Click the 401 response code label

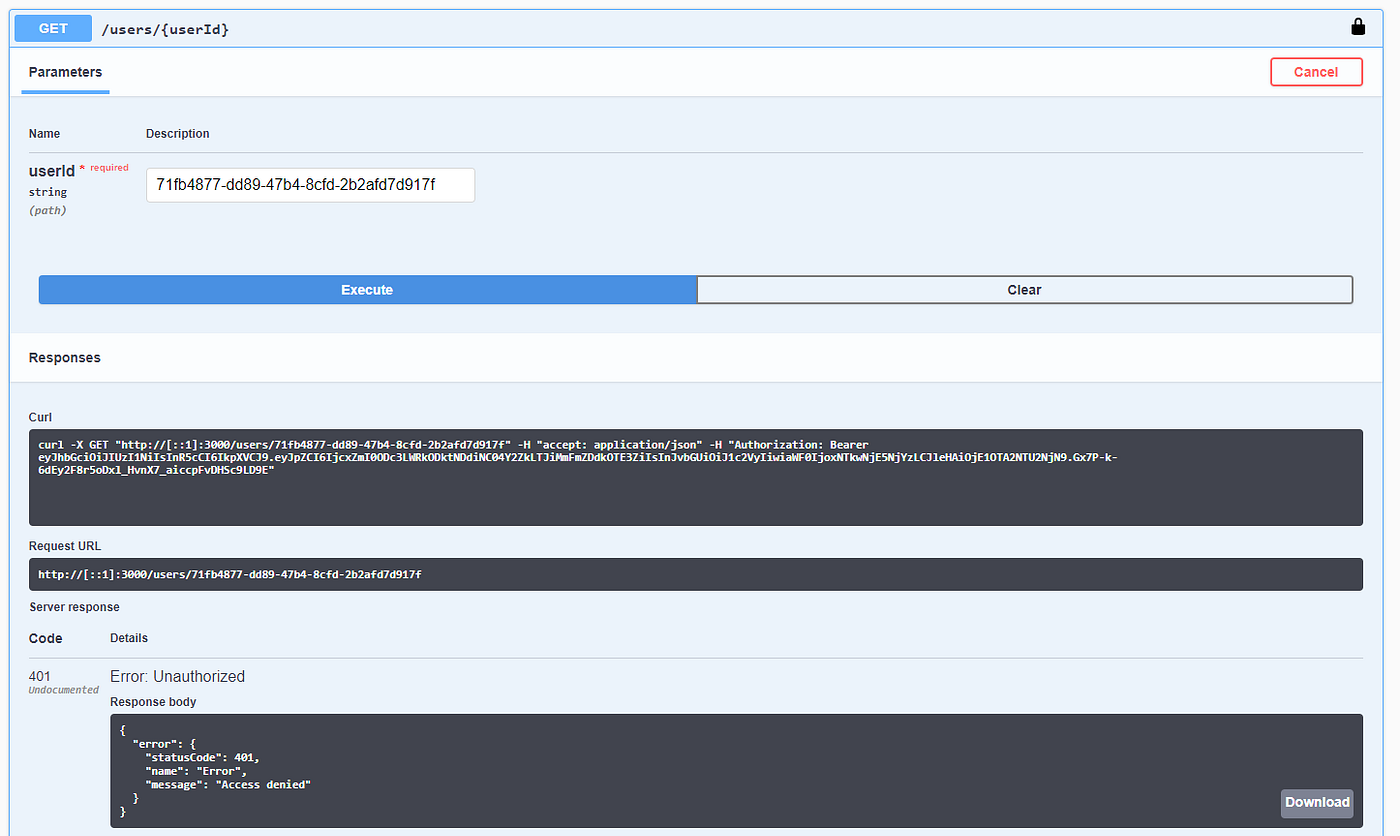click(40, 676)
